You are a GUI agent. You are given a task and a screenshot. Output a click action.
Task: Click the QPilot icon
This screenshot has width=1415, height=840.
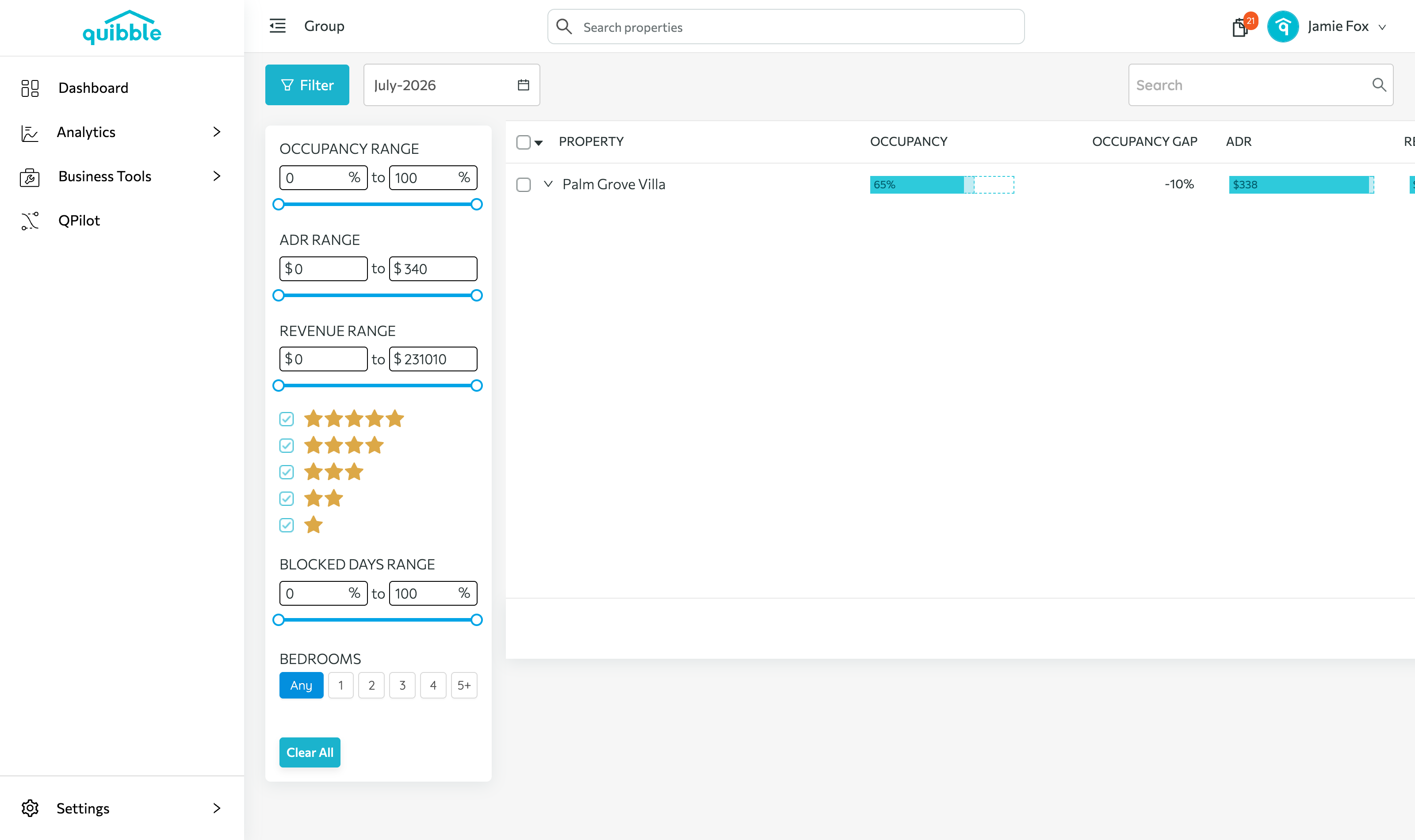click(30, 221)
